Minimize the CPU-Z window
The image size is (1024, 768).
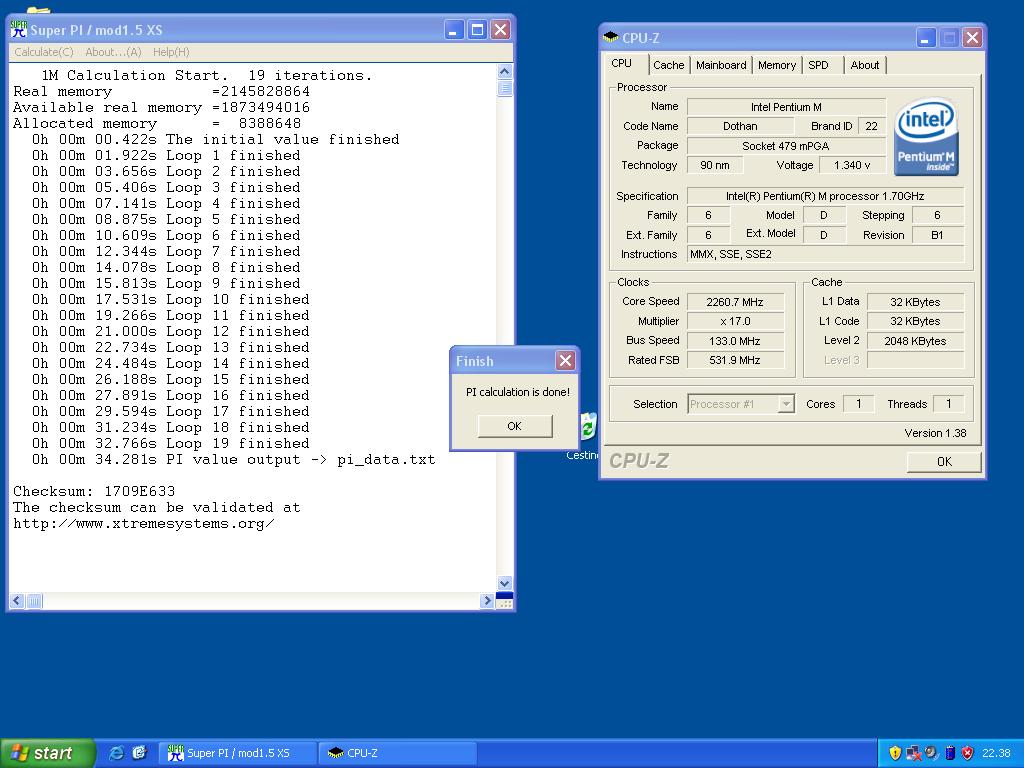[925, 38]
